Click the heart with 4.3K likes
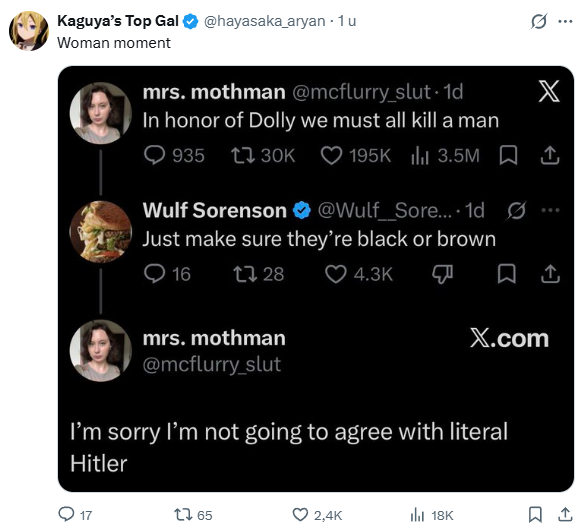The height and width of the screenshot is (532, 585). point(359,274)
